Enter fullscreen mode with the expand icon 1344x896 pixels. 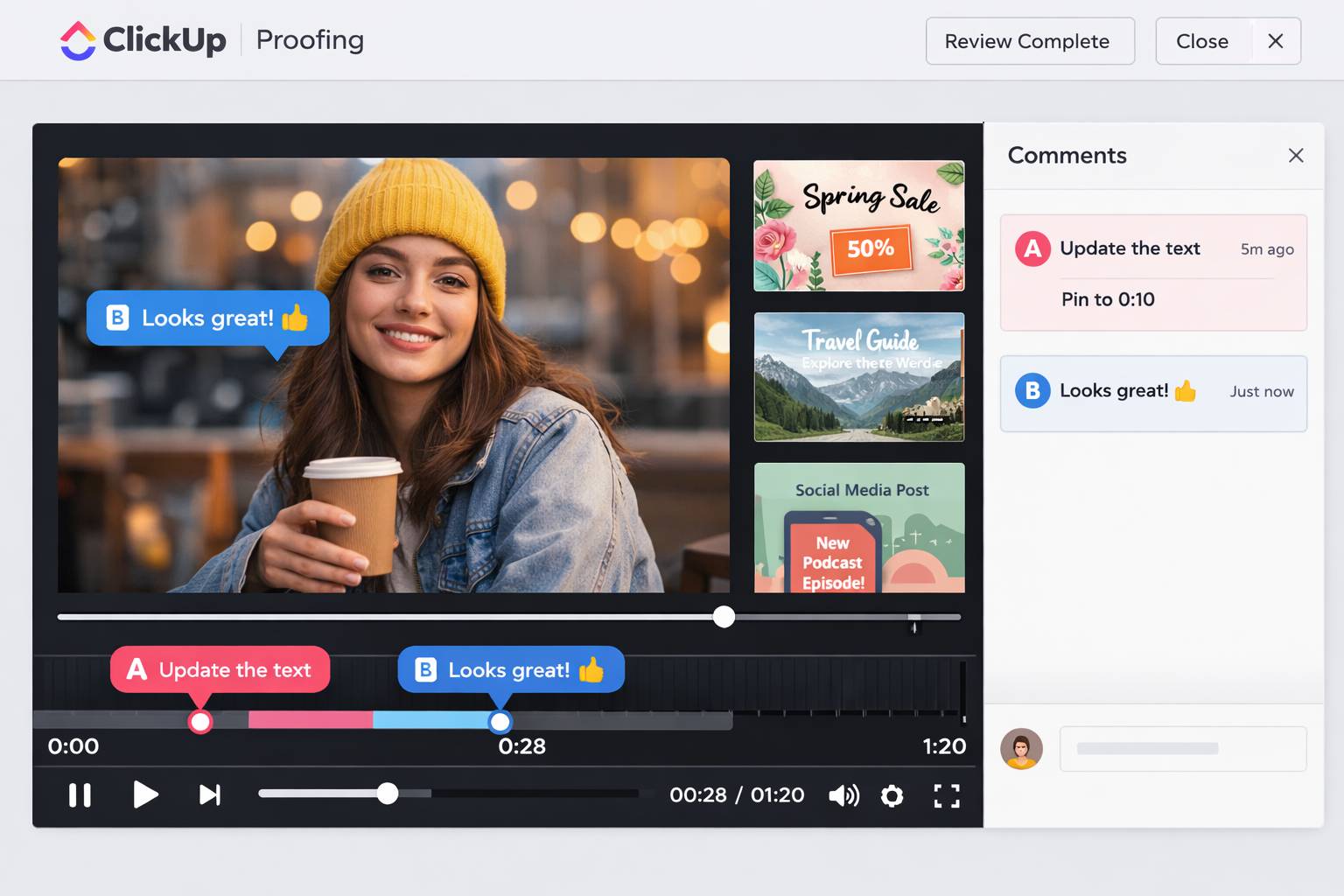[x=946, y=795]
